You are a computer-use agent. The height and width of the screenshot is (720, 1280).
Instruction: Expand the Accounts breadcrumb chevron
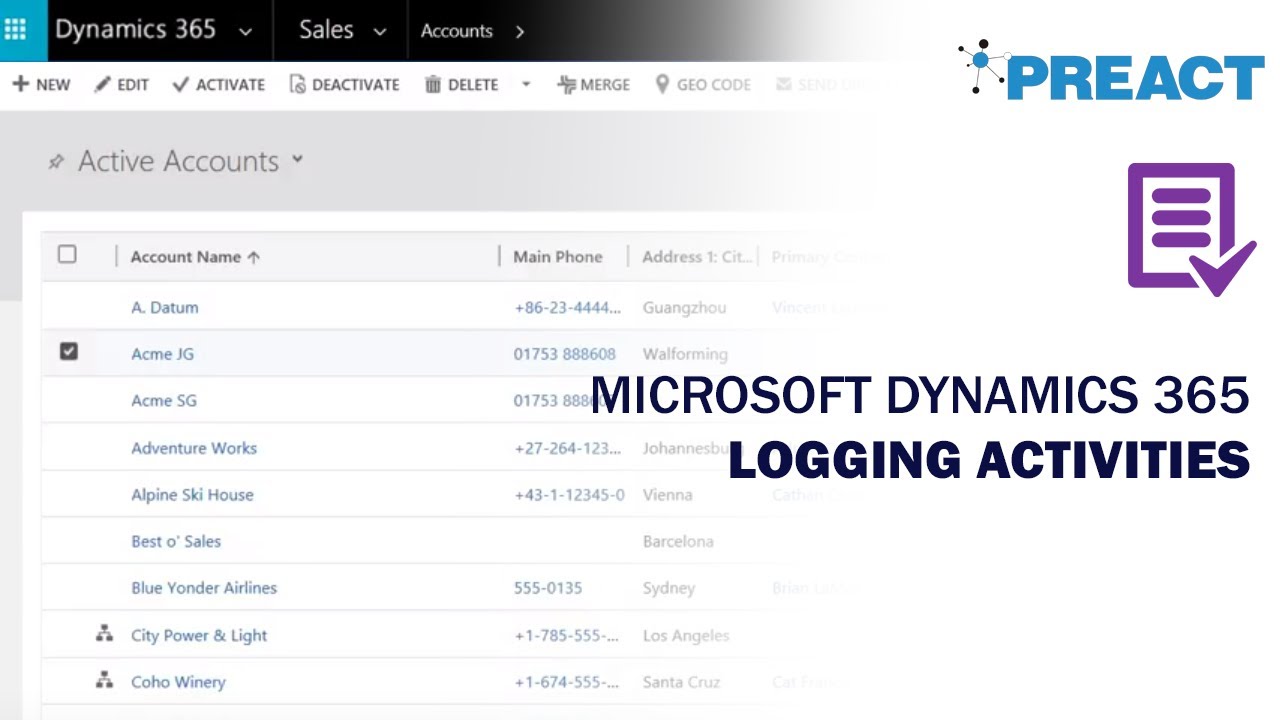pos(519,32)
